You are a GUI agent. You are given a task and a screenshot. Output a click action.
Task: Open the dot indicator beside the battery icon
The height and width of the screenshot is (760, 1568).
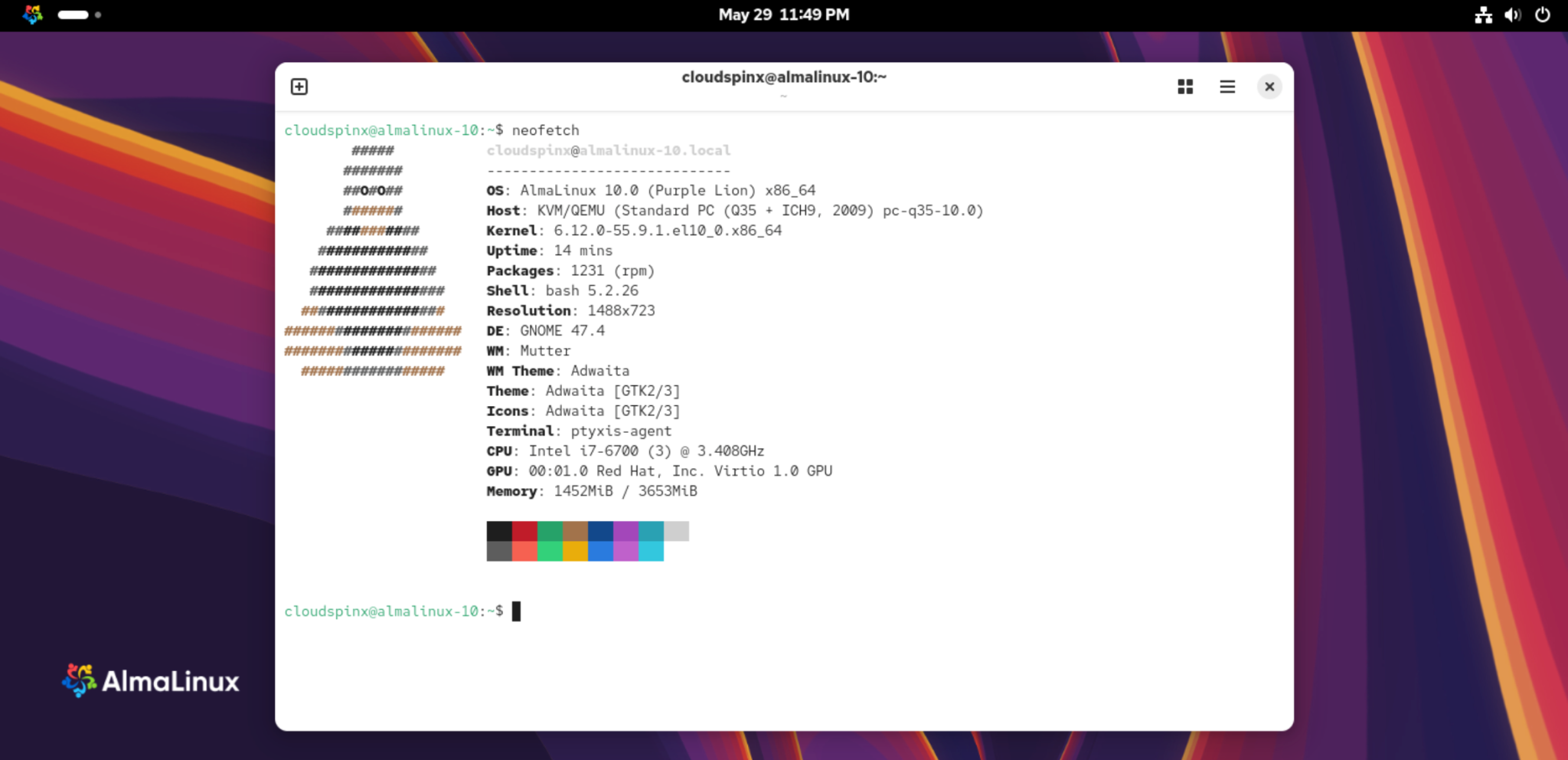pos(99,15)
